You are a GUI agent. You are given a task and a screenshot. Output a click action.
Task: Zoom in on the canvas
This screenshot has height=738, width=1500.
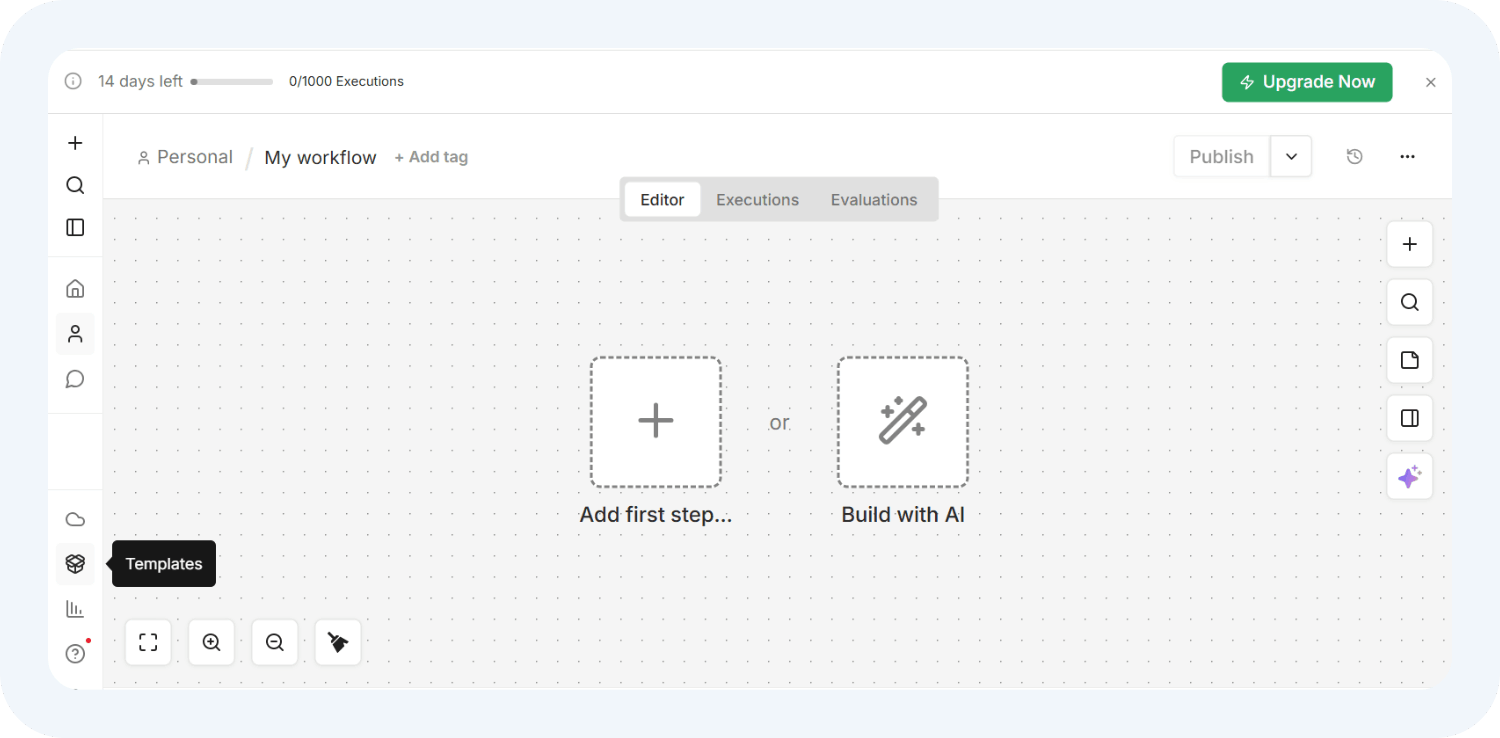pyautogui.click(x=211, y=643)
